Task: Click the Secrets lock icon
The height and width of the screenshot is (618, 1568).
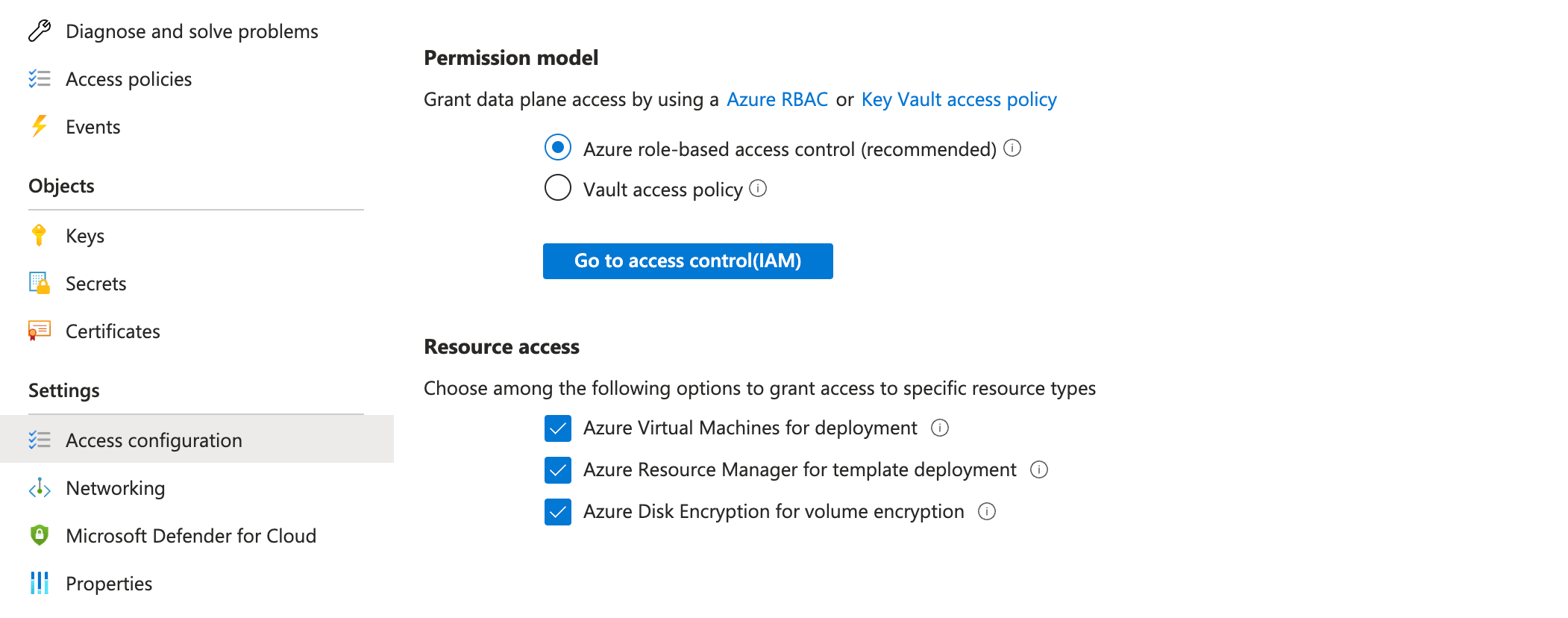Action: pos(39,284)
